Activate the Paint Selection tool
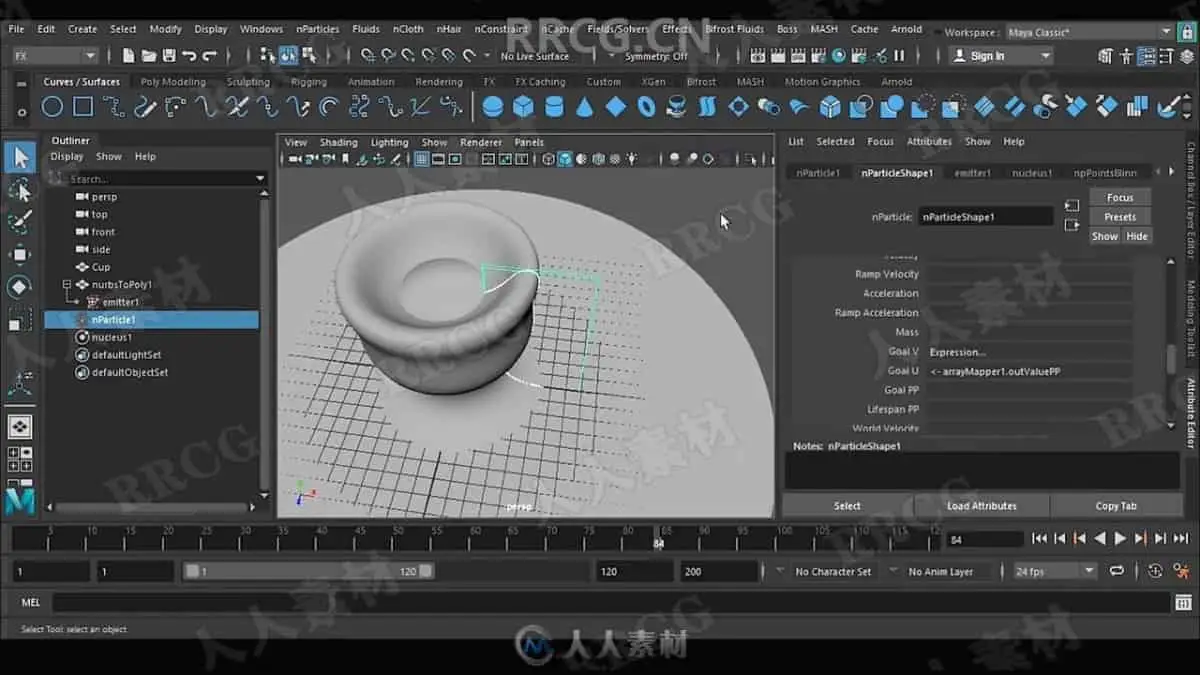This screenshot has height=675, width=1200. (20, 222)
